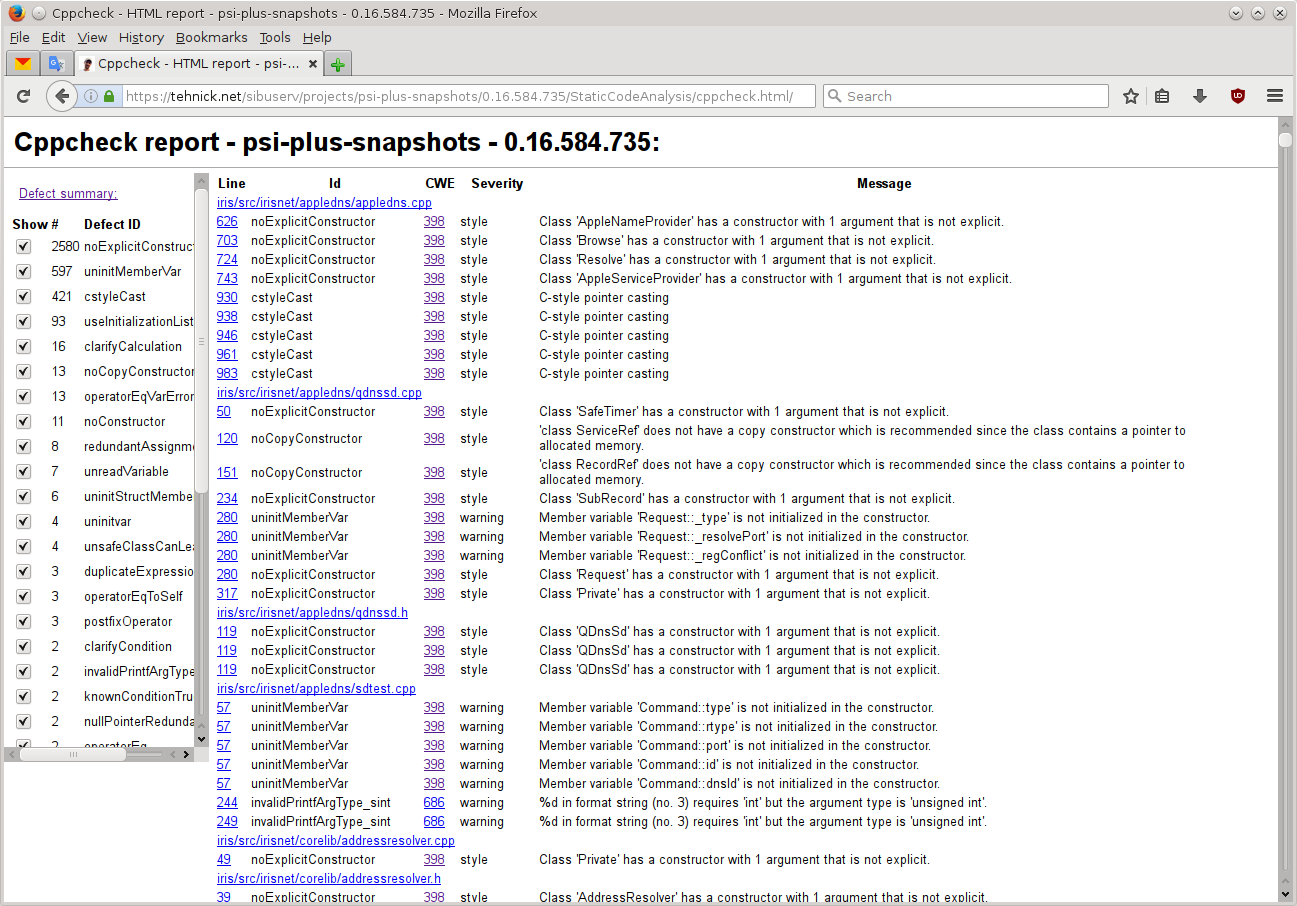Show site information via the info icon
The width and height of the screenshot is (1297, 906).
click(90, 96)
